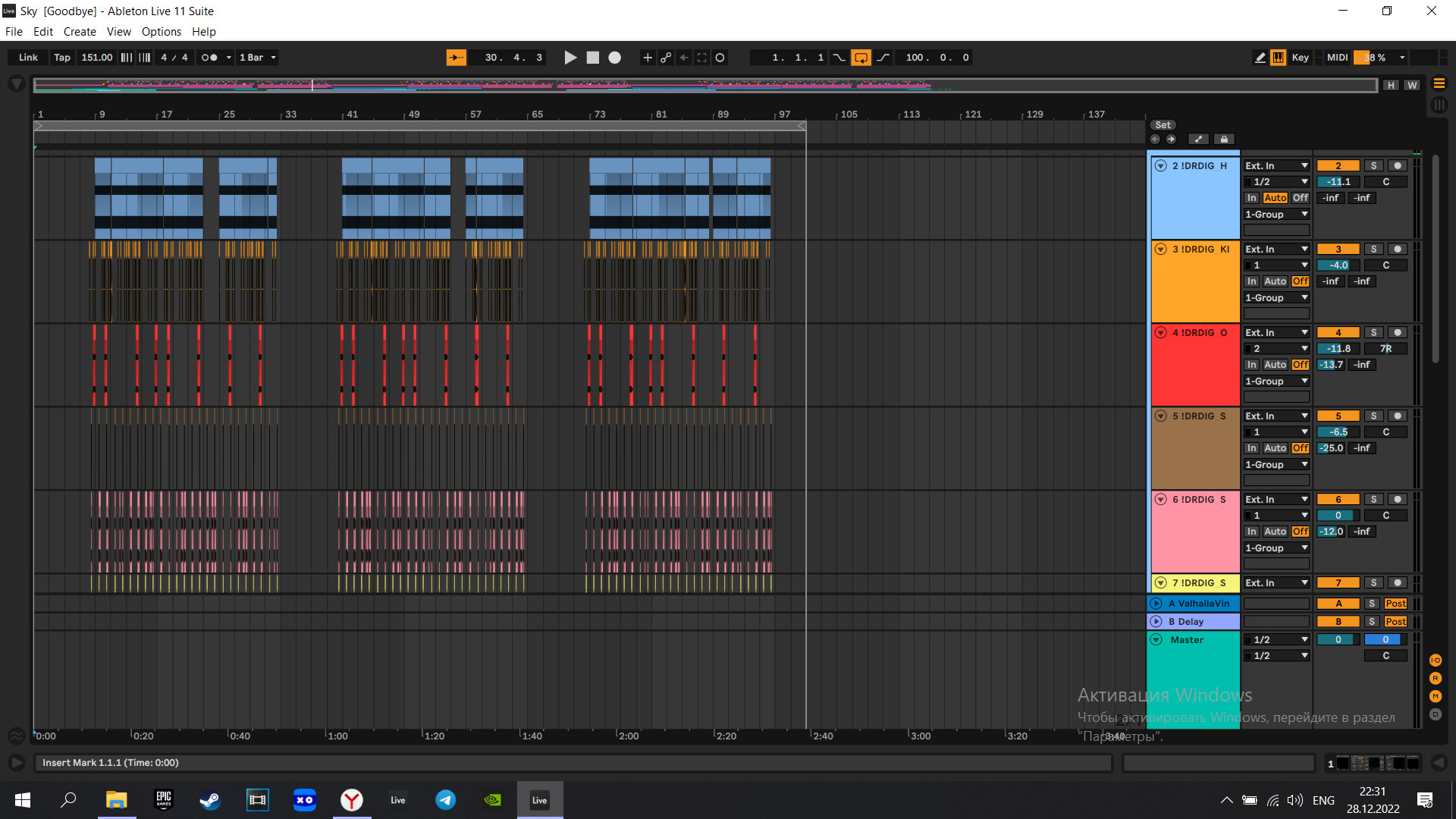
Task: Toggle automation mode icon beside the lock
Action: pyautogui.click(x=1198, y=139)
